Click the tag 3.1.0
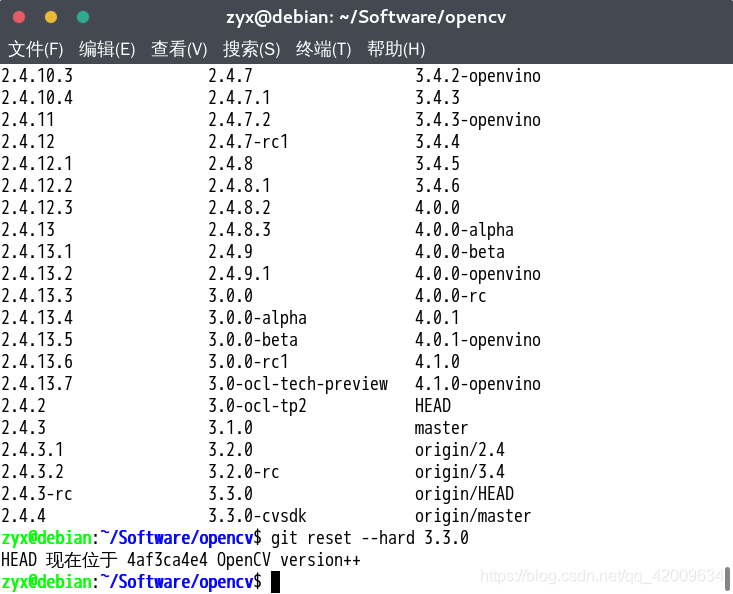This screenshot has width=733, height=594. pyautogui.click(x=230, y=428)
